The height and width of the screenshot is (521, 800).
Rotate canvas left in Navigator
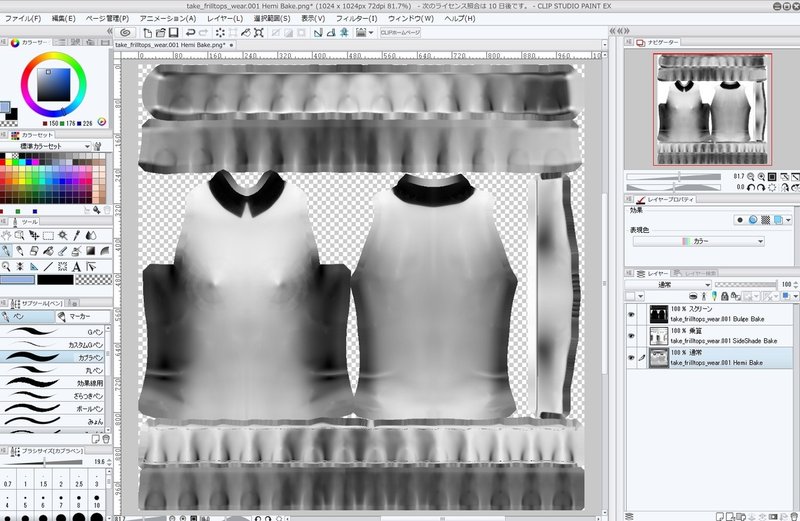pyautogui.click(x=751, y=187)
